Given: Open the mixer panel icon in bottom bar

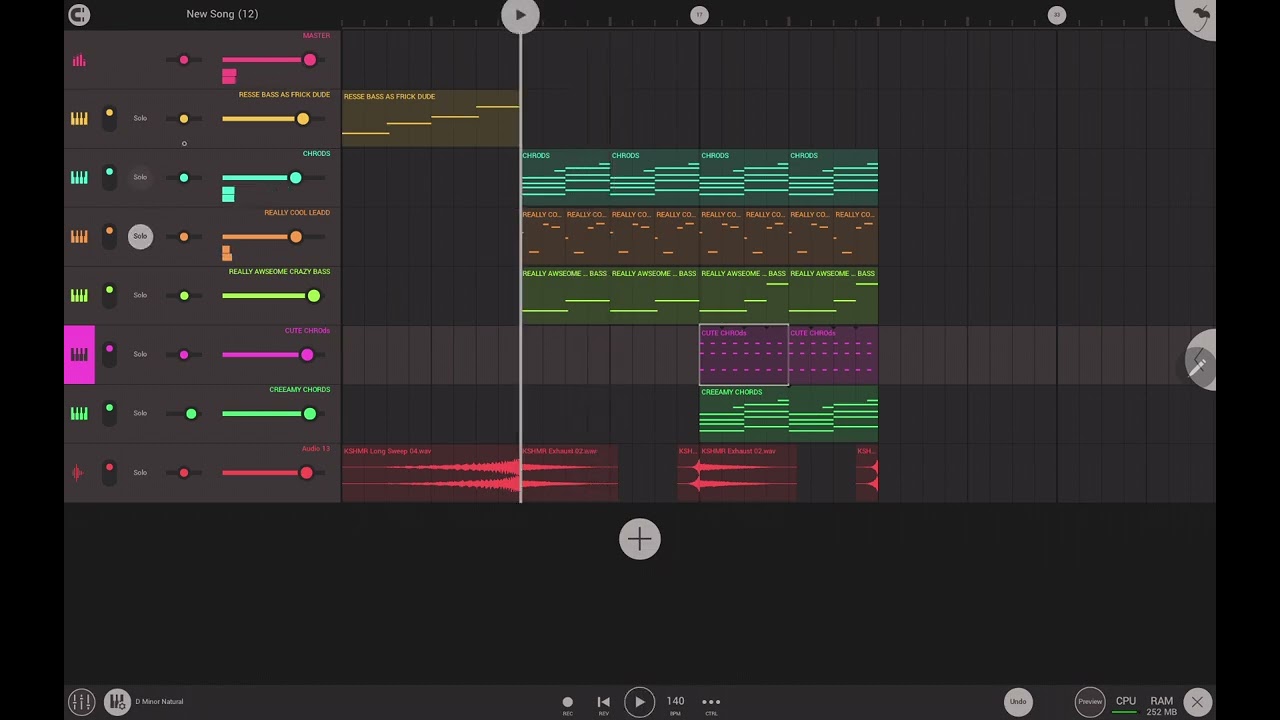Looking at the screenshot, I should point(81,701).
